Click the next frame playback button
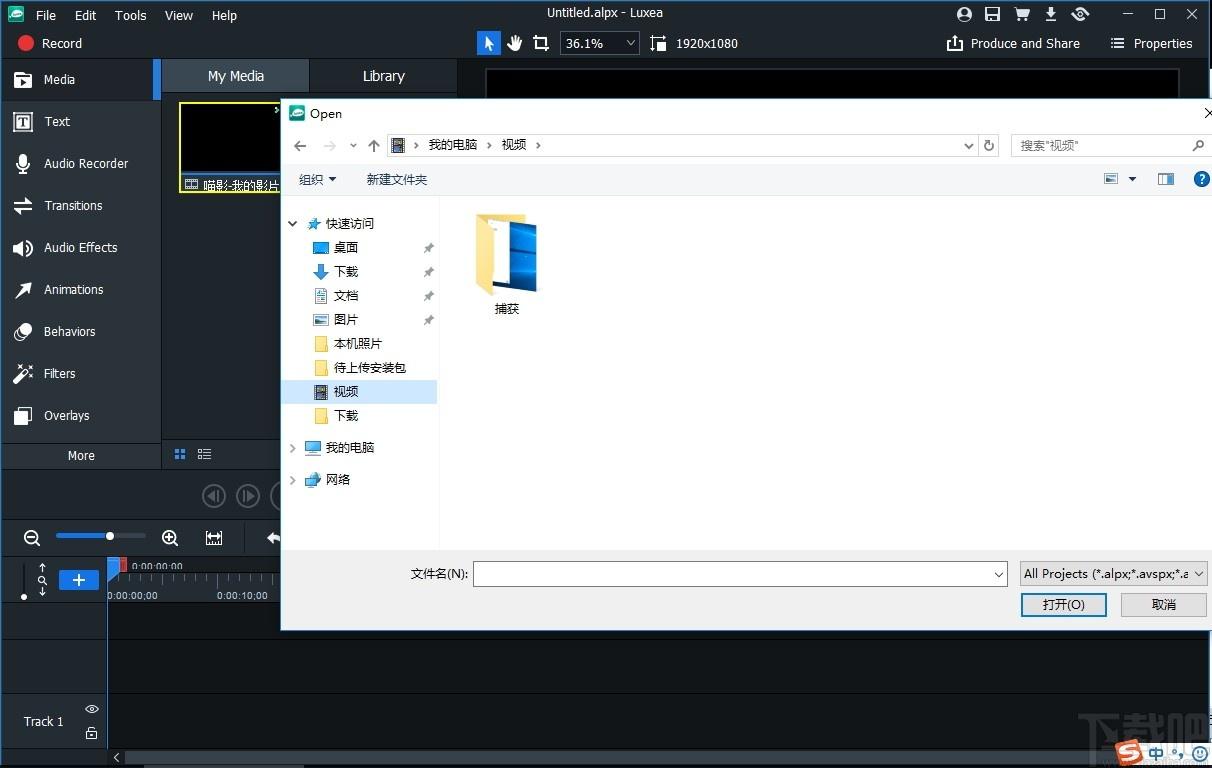 tap(248, 496)
